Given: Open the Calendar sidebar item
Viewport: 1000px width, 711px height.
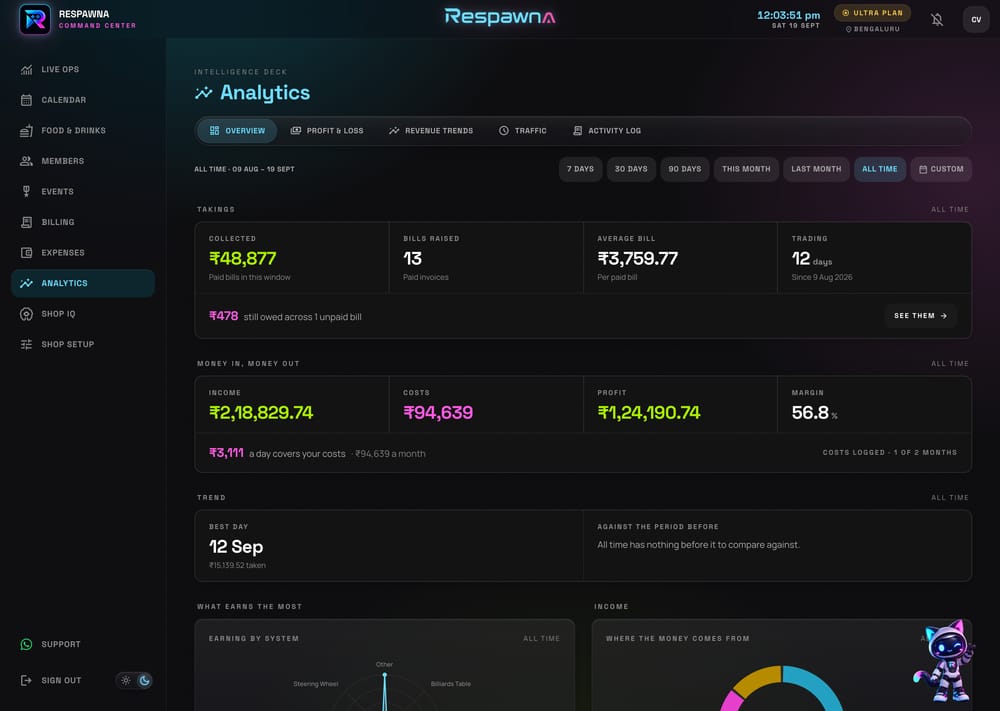Looking at the screenshot, I should pyautogui.click(x=83, y=100).
